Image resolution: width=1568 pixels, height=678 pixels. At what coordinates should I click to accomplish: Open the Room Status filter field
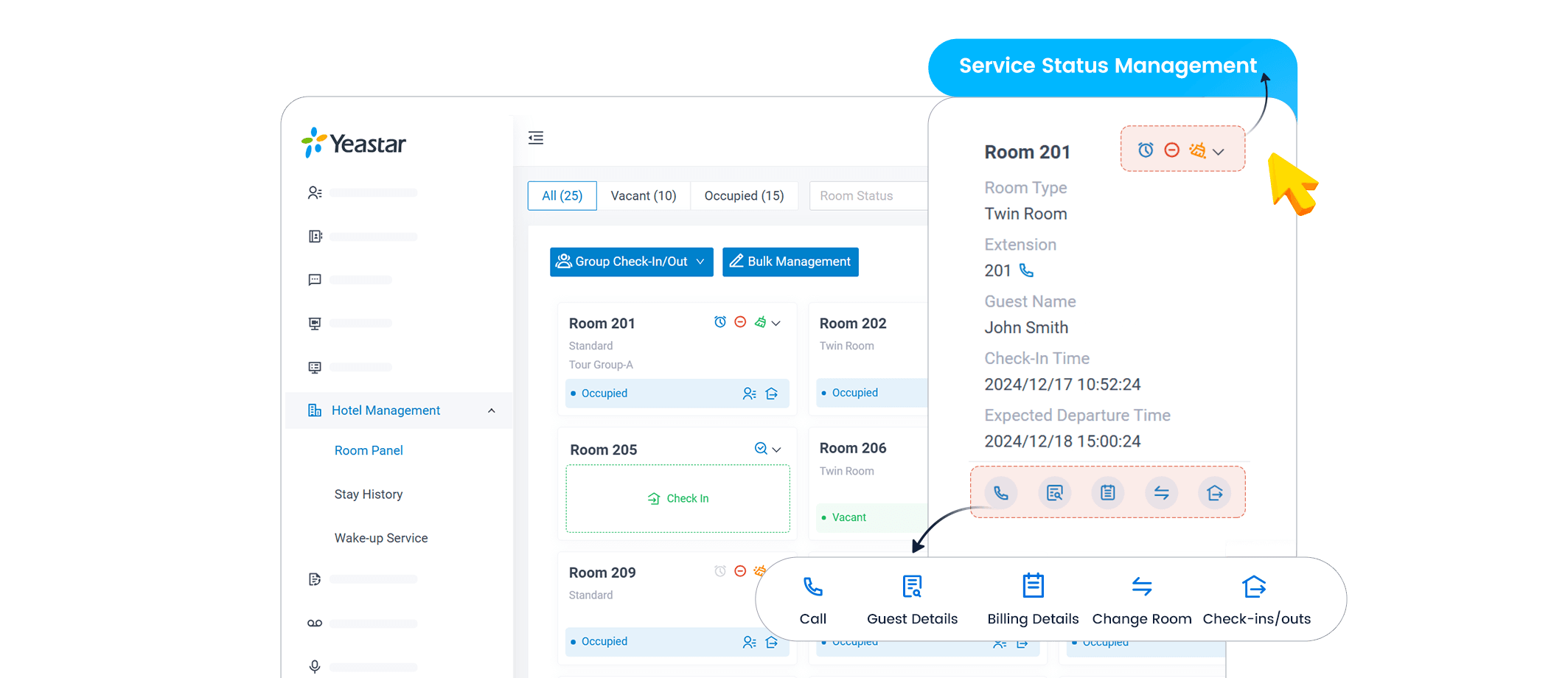pyautogui.click(x=868, y=196)
